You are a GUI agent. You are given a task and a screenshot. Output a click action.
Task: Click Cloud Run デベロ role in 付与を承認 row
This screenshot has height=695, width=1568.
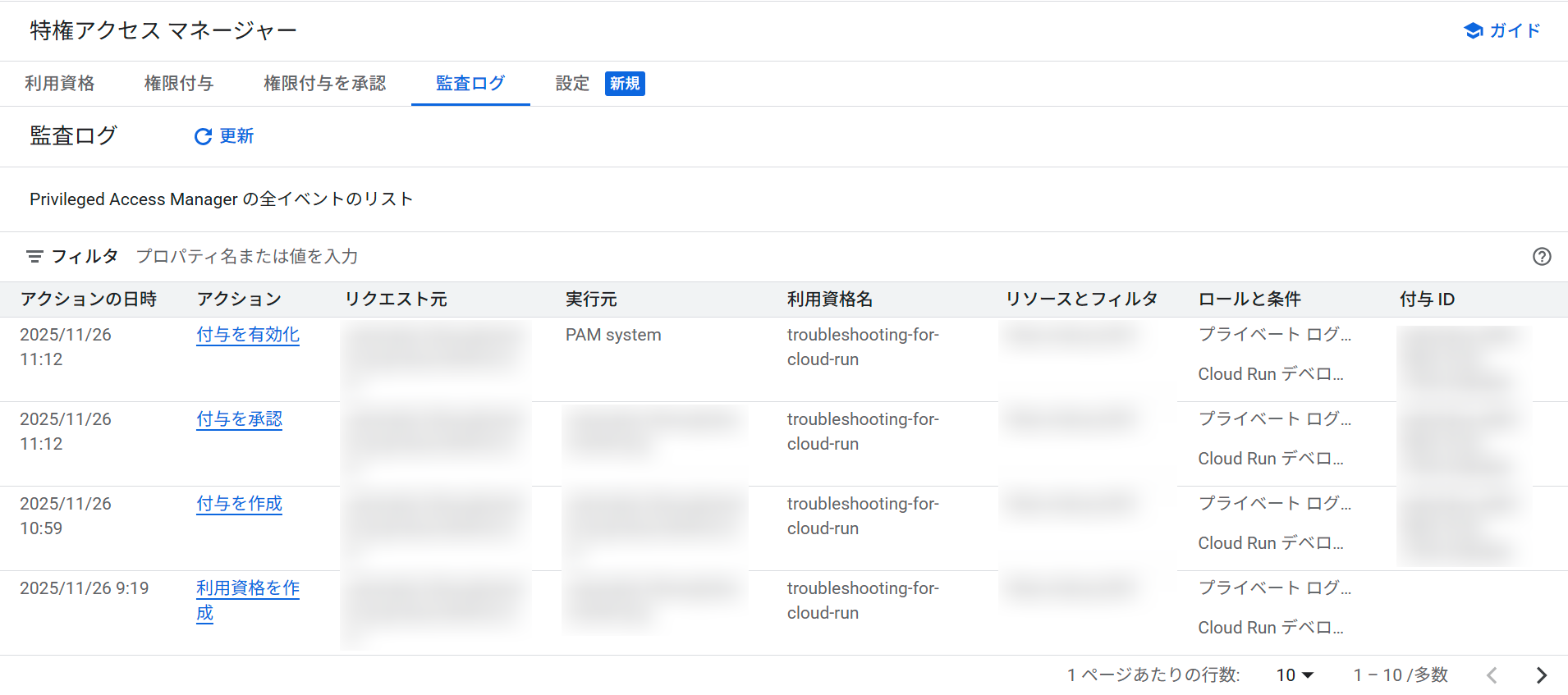pos(1270,459)
